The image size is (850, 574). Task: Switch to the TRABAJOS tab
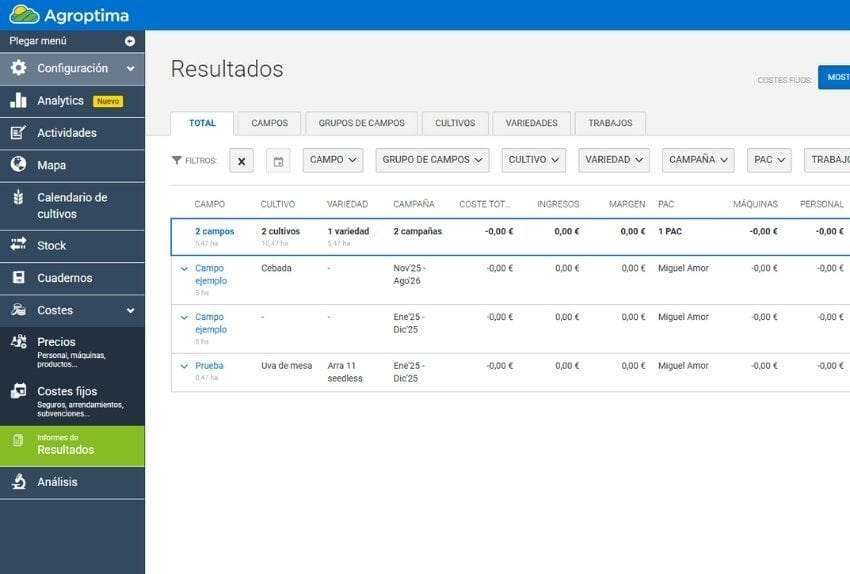610,124
